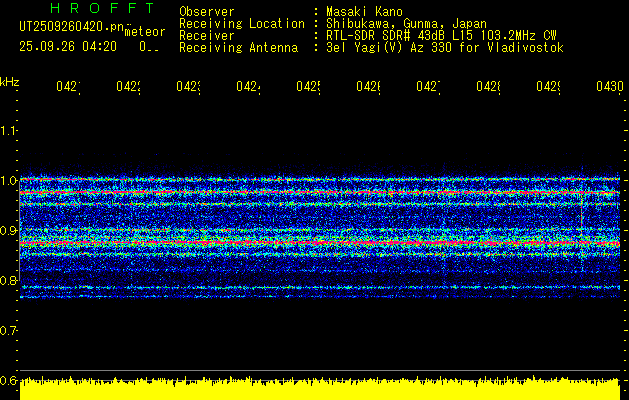Screen dimensions: 629x400
Task: Click the 0425 time marker
Action: click(x=308, y=86)
